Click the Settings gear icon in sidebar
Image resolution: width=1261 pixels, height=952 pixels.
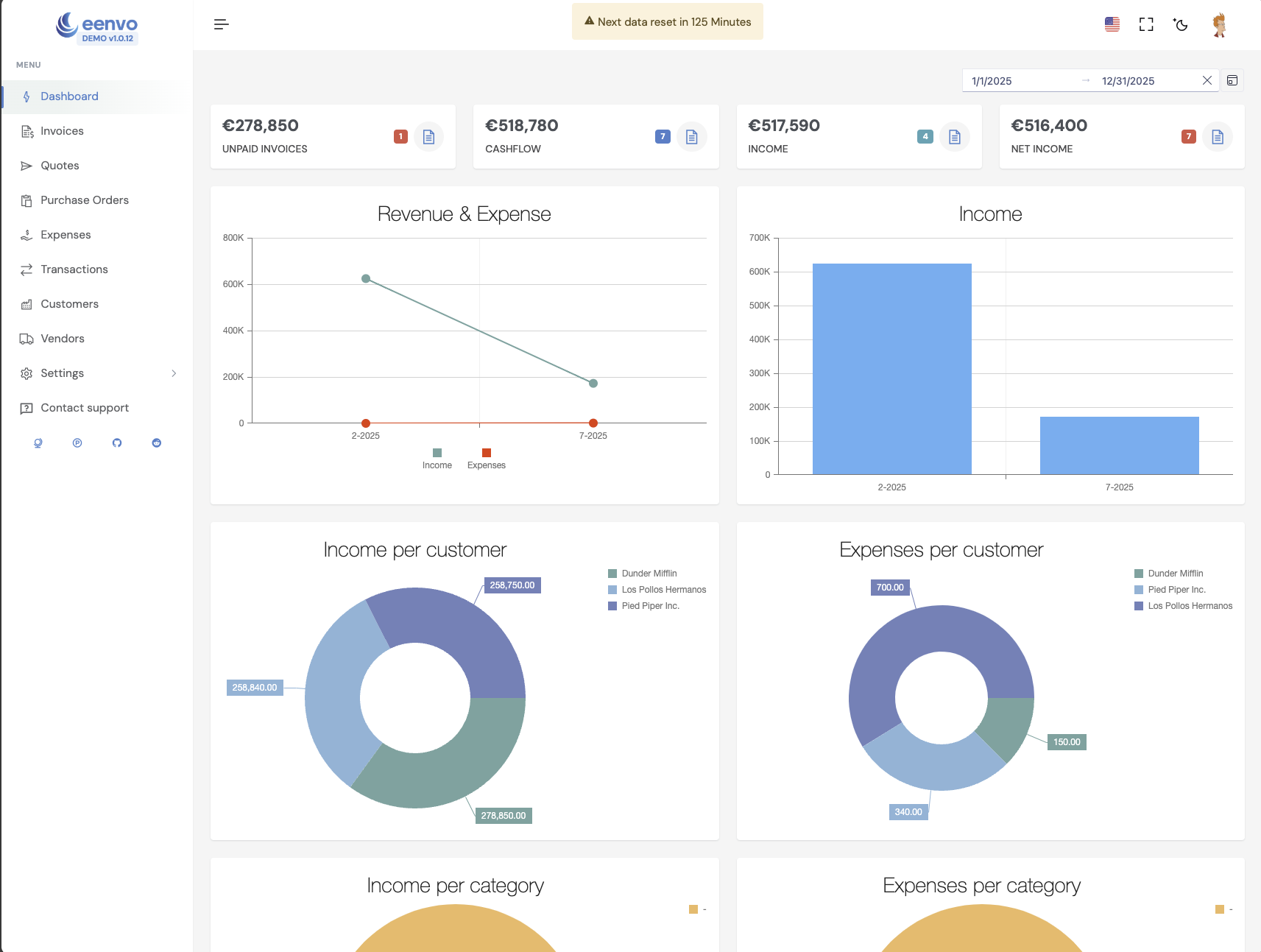[x=27, y=373]
